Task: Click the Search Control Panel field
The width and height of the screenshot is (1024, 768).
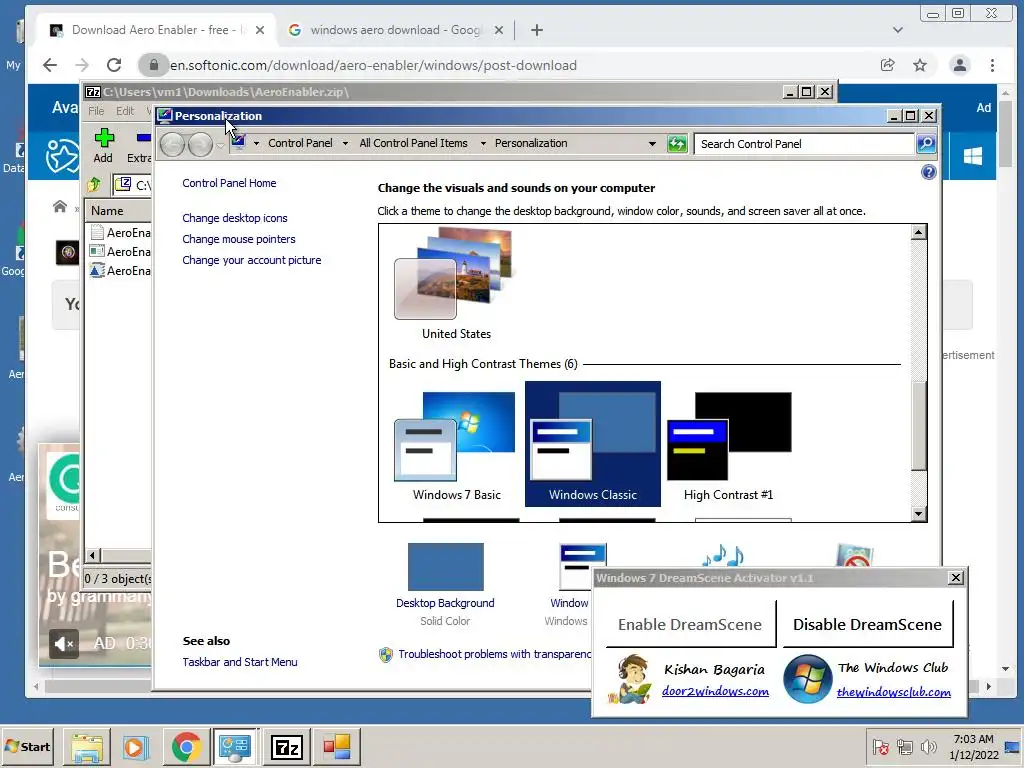Action: [x=803, y=144]
